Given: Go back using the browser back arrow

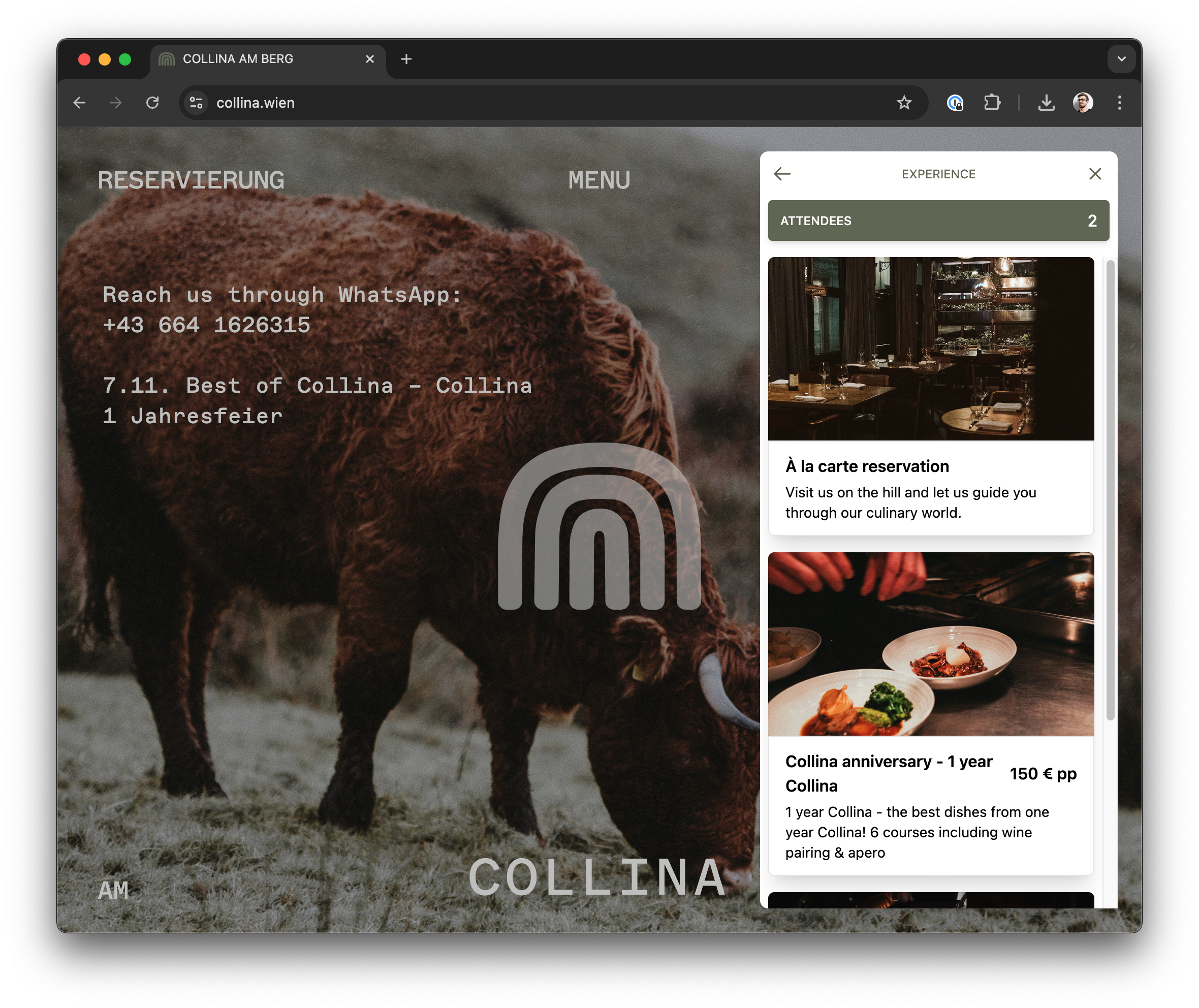Looking at the screenshot, I should (x=79, y=103).
